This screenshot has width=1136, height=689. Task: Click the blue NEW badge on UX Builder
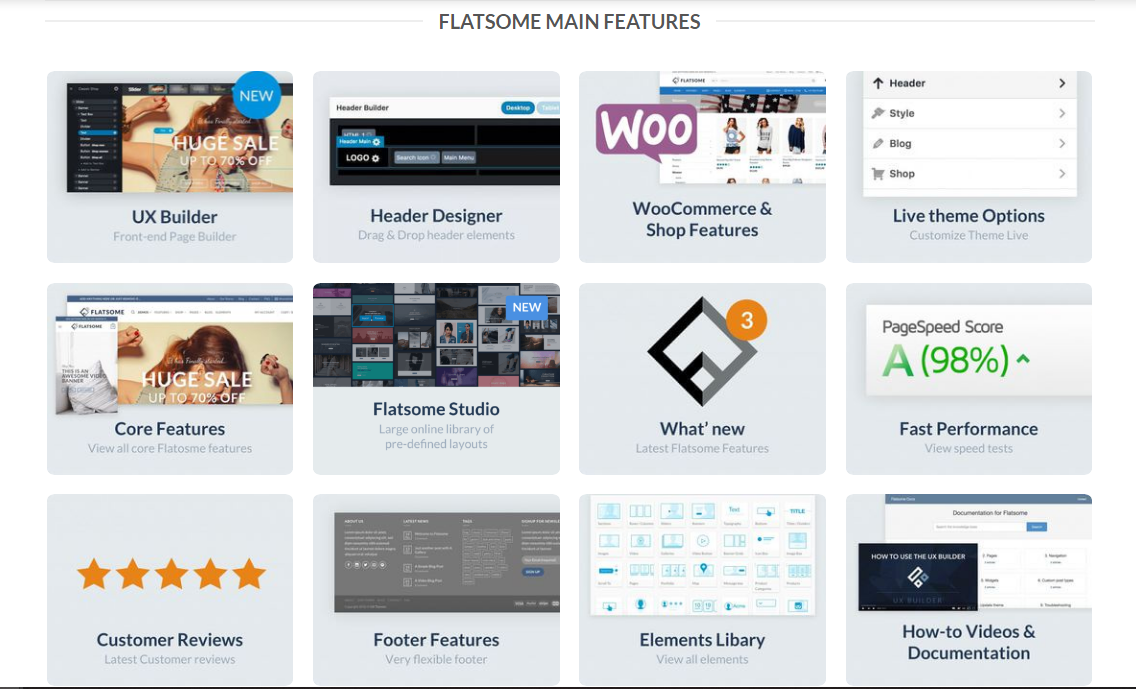click(x=256, y=95)
